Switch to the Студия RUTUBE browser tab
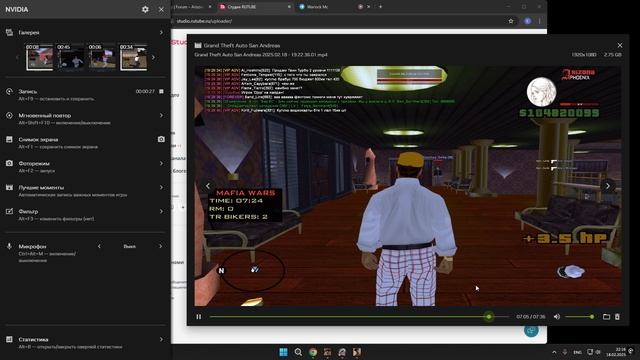 pos(254,7)
